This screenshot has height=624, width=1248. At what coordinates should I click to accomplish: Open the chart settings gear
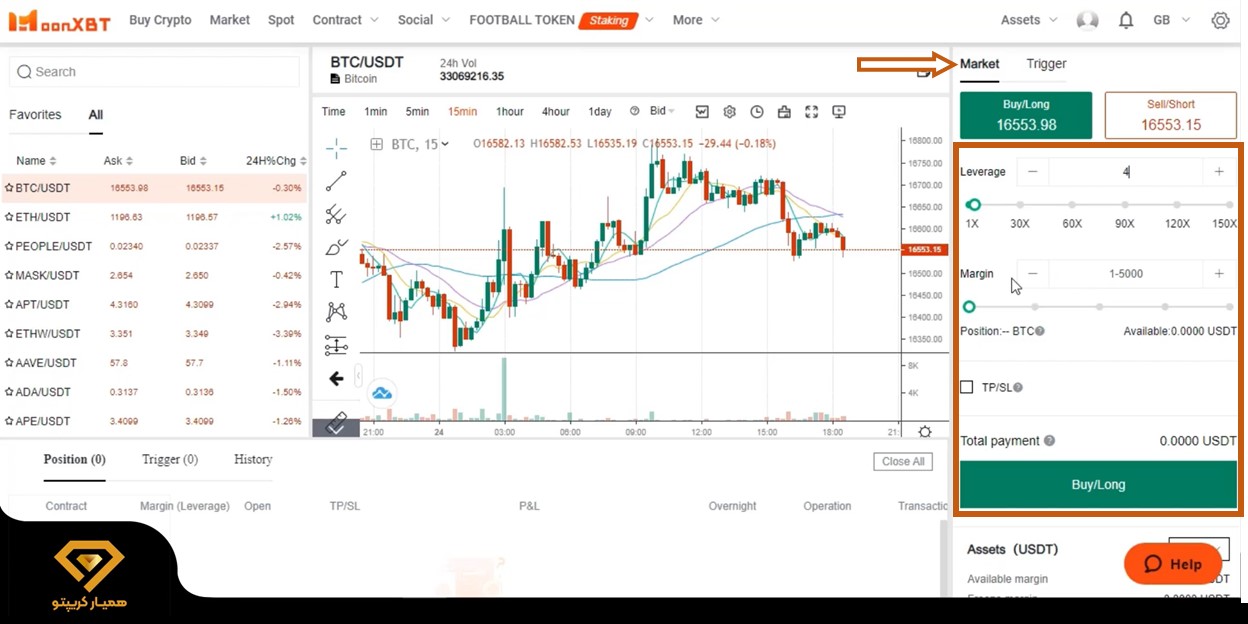[729, 111]
